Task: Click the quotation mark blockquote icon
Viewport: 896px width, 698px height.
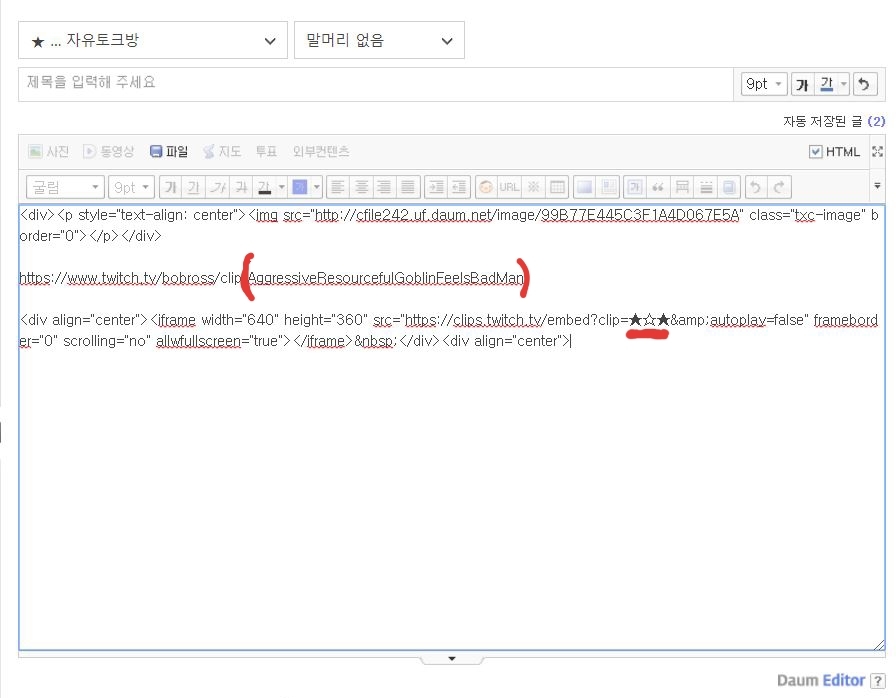Action: (658, 187)
